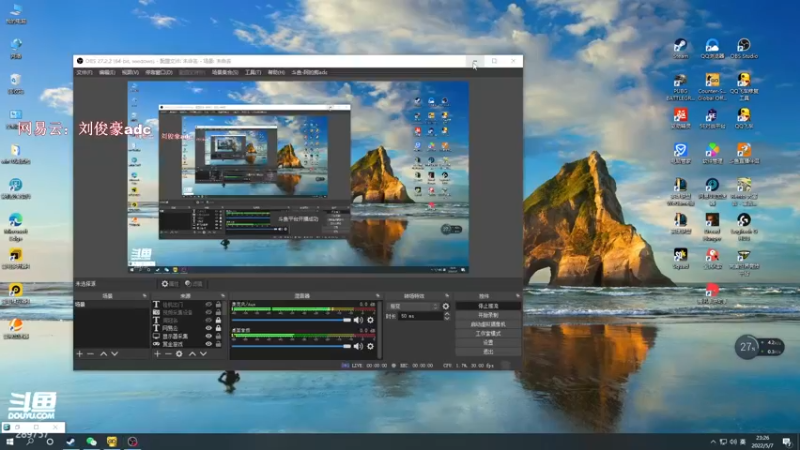Pop out the audio Mixer dock
Image resolution: width=800 pixels, height=450 pixels.
point(378,296)
